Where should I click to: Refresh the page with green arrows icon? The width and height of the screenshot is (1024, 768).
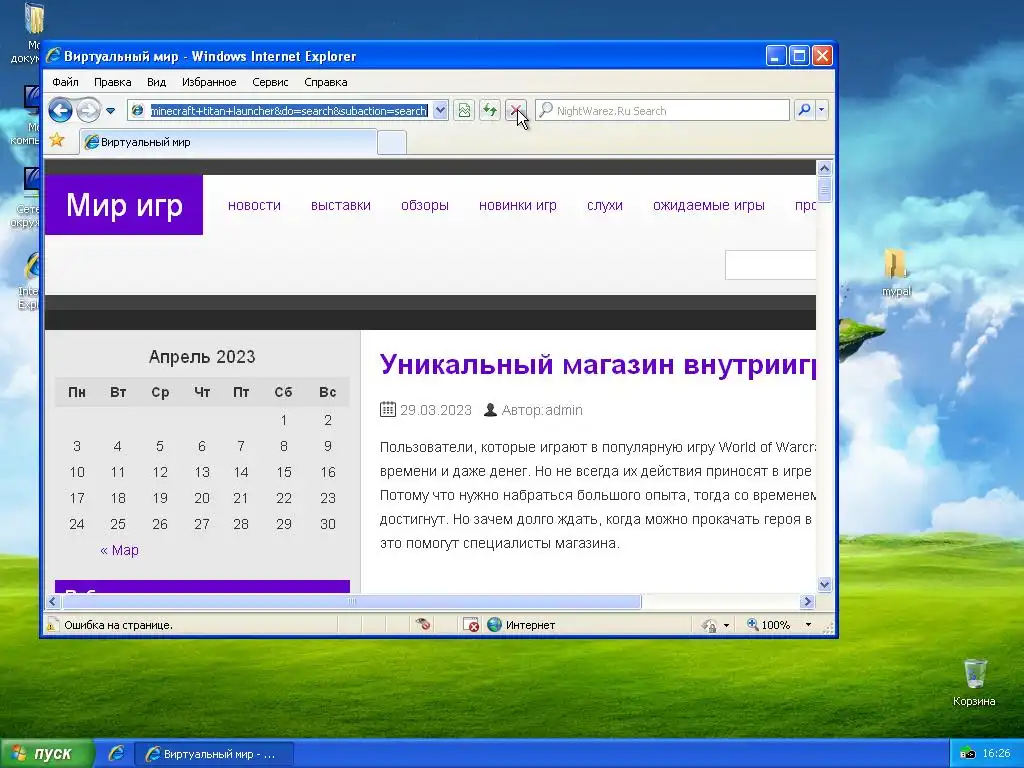(x=489, y=110)
